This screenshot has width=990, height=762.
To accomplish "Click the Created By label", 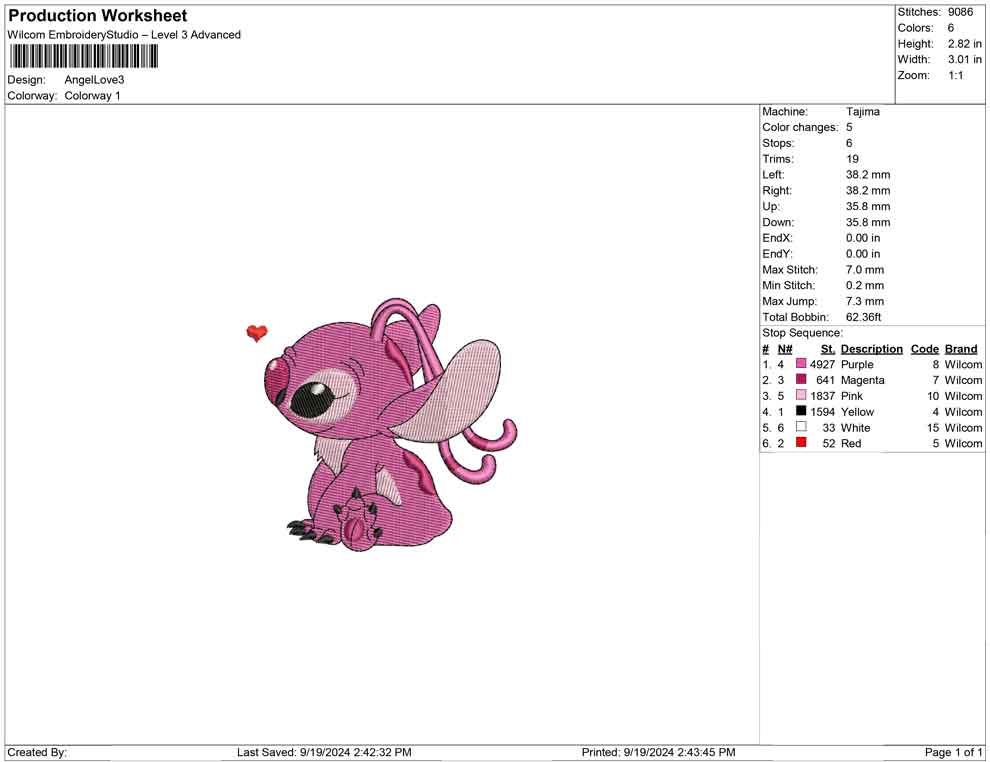I will click(37, 751).
